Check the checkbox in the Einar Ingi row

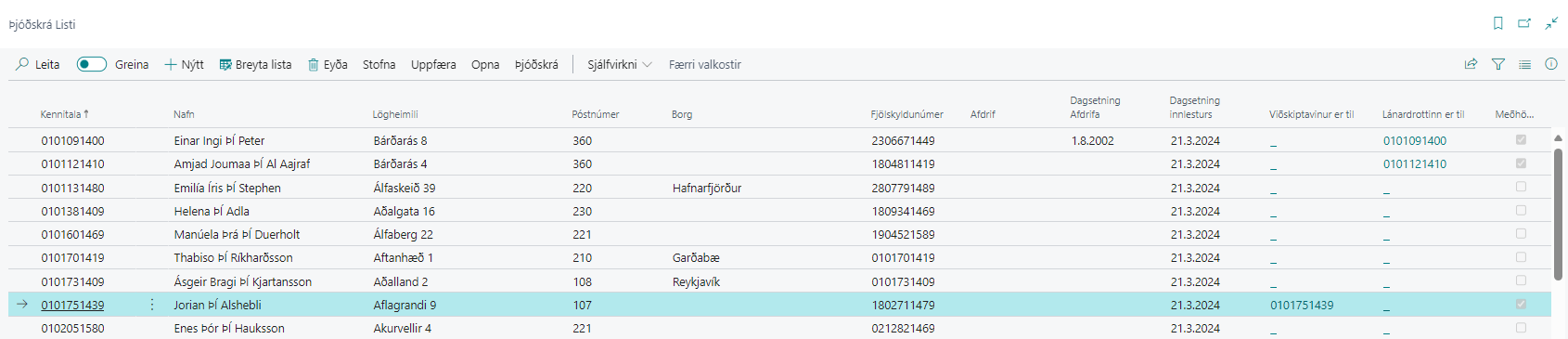point(1521,139)
